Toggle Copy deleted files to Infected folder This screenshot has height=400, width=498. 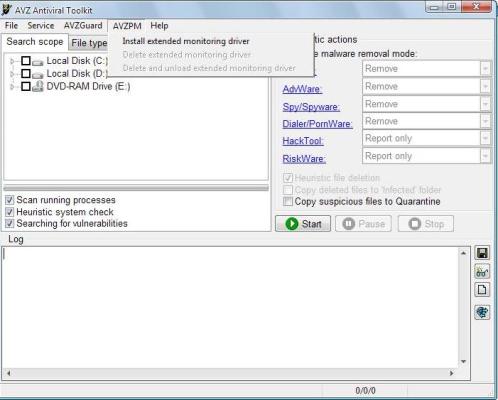pos(288,190)
